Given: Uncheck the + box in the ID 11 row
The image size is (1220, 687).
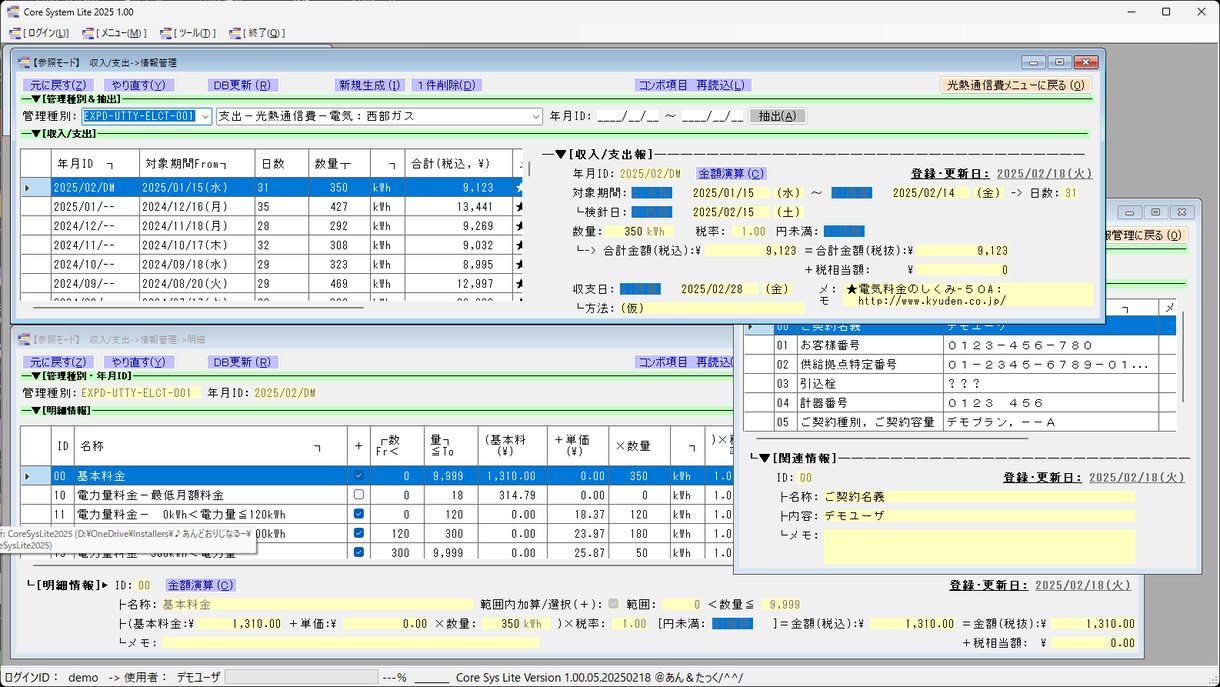Looking at the screenshot, I should (359, 514).
